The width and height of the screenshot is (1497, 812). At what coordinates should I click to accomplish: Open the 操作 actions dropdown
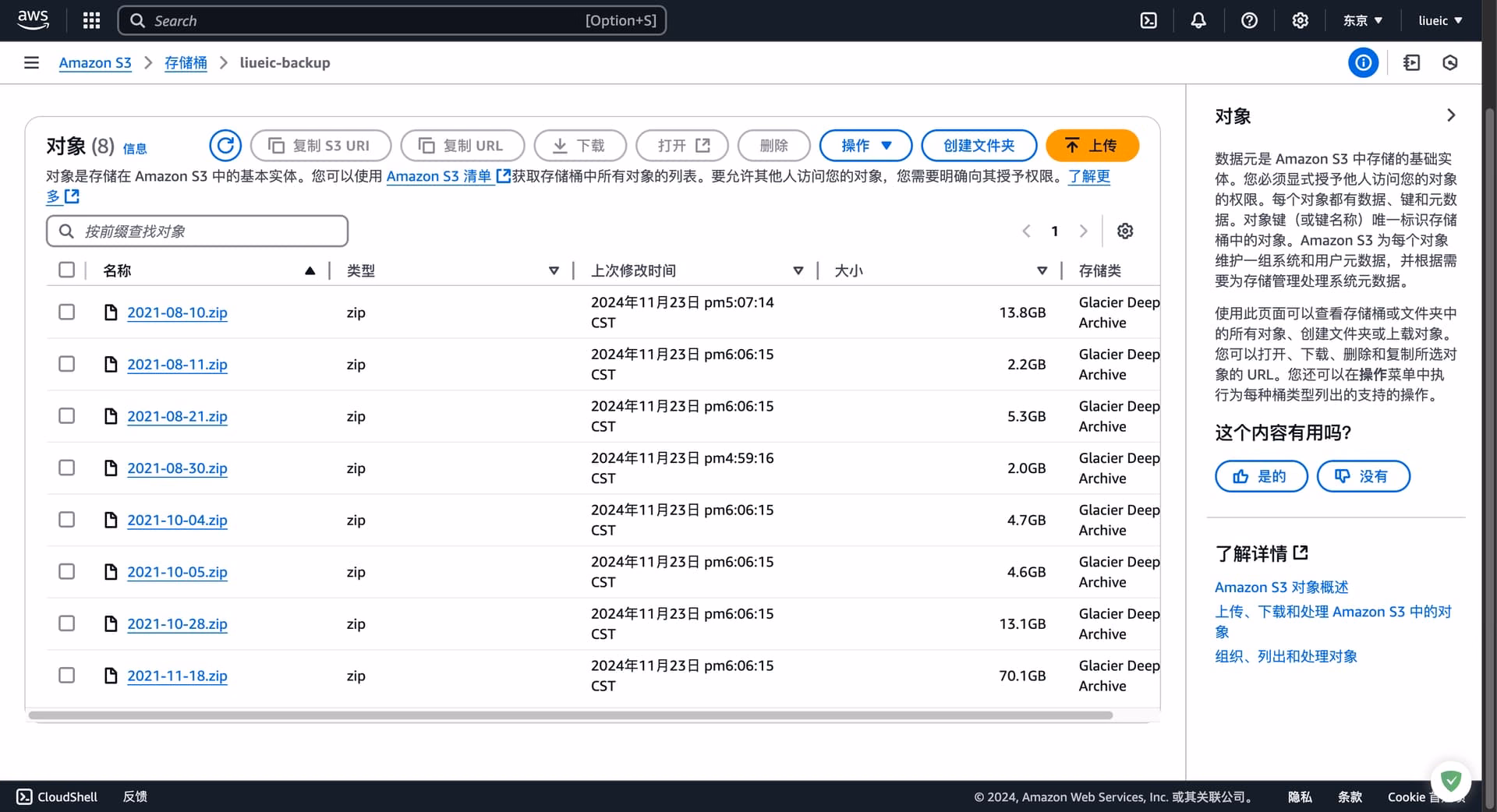[865, 145]
